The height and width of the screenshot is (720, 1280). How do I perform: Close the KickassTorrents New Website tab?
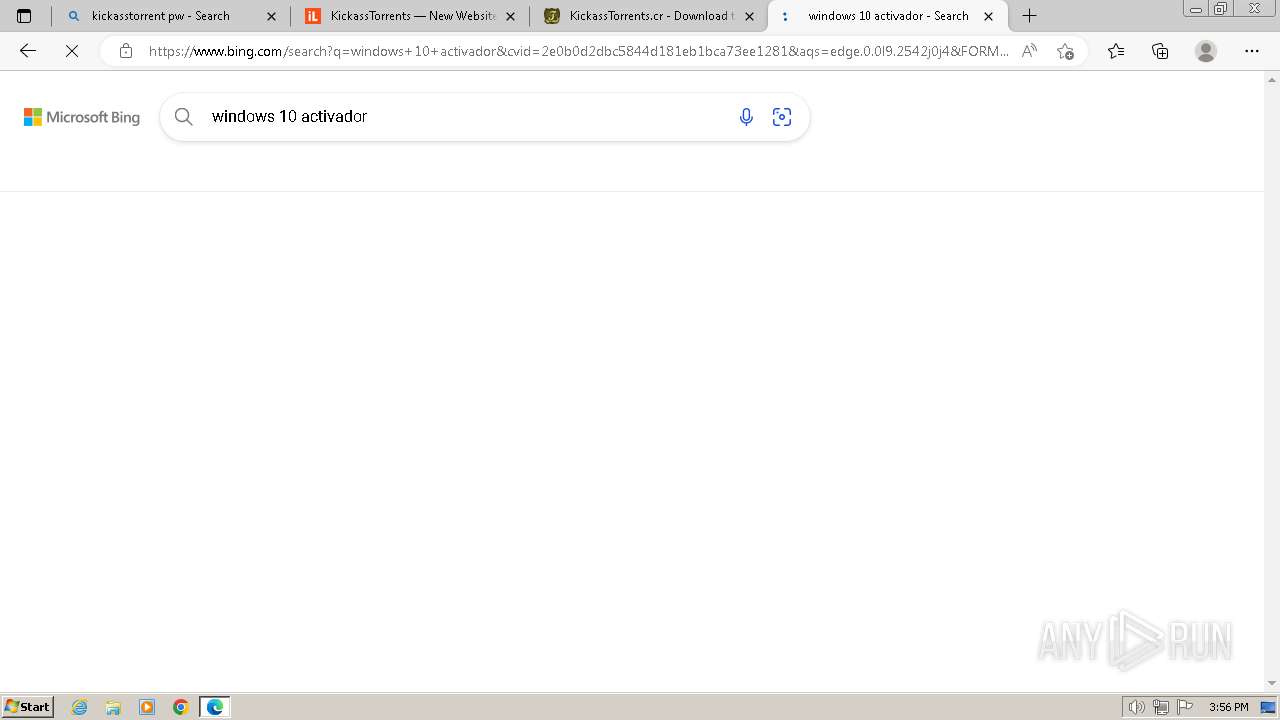click(x=510, y=16)
